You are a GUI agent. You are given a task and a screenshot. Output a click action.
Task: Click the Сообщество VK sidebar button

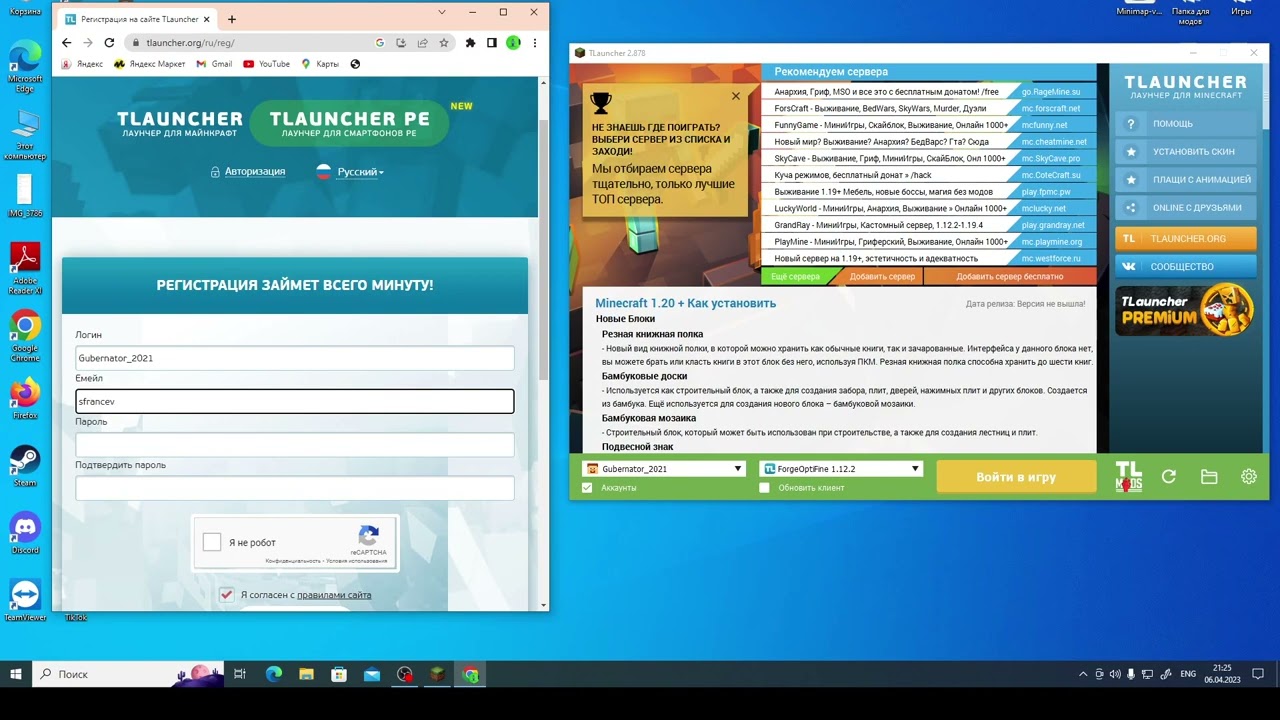(1185, 267)
